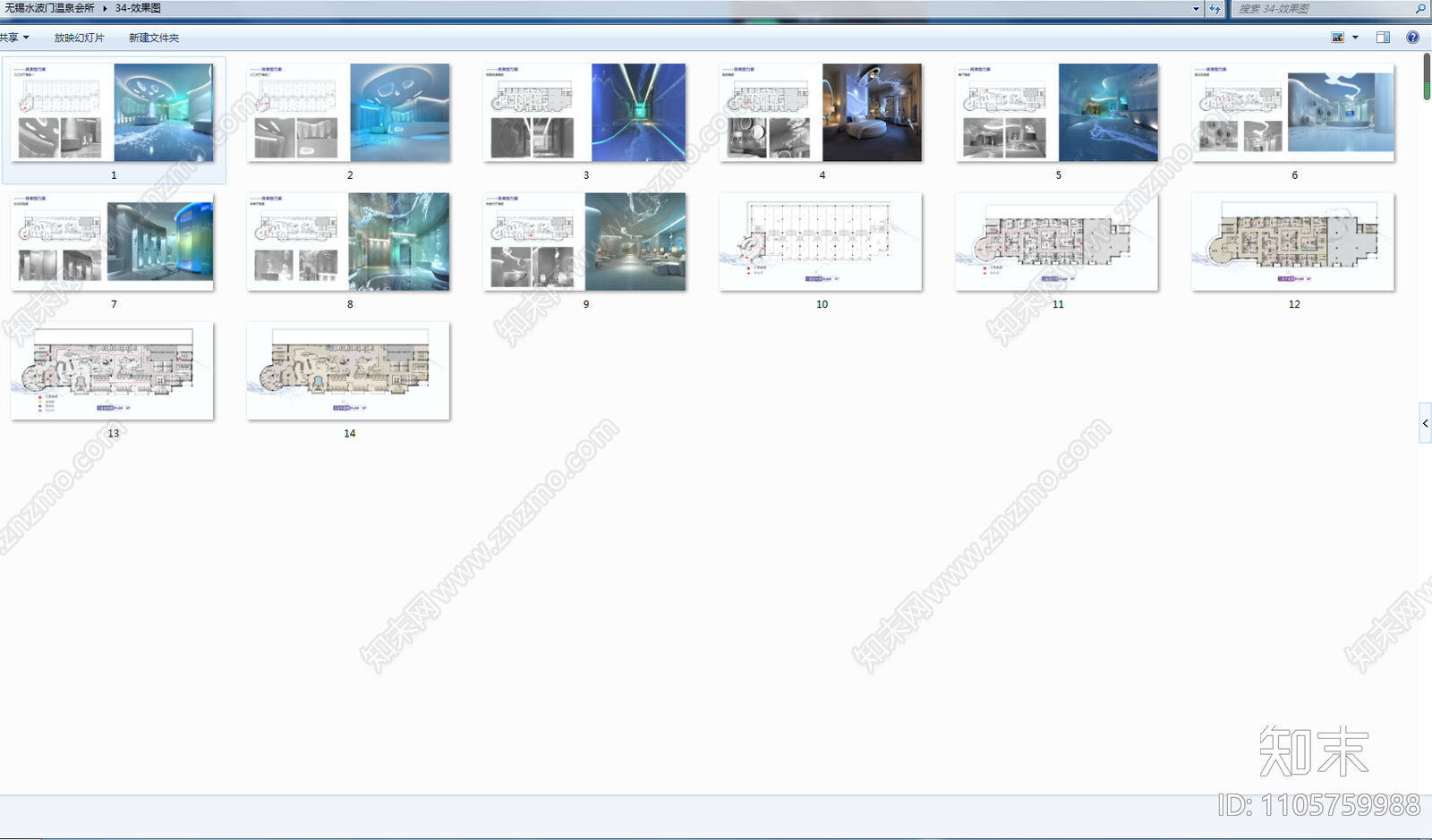Toggle the preview pane button
This screenshot has height=840, width=1432.
[x=1383, y=38]
